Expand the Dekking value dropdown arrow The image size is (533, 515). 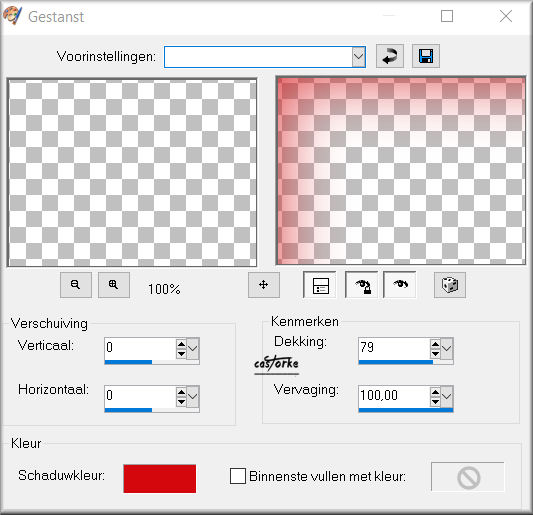[447, 349]
